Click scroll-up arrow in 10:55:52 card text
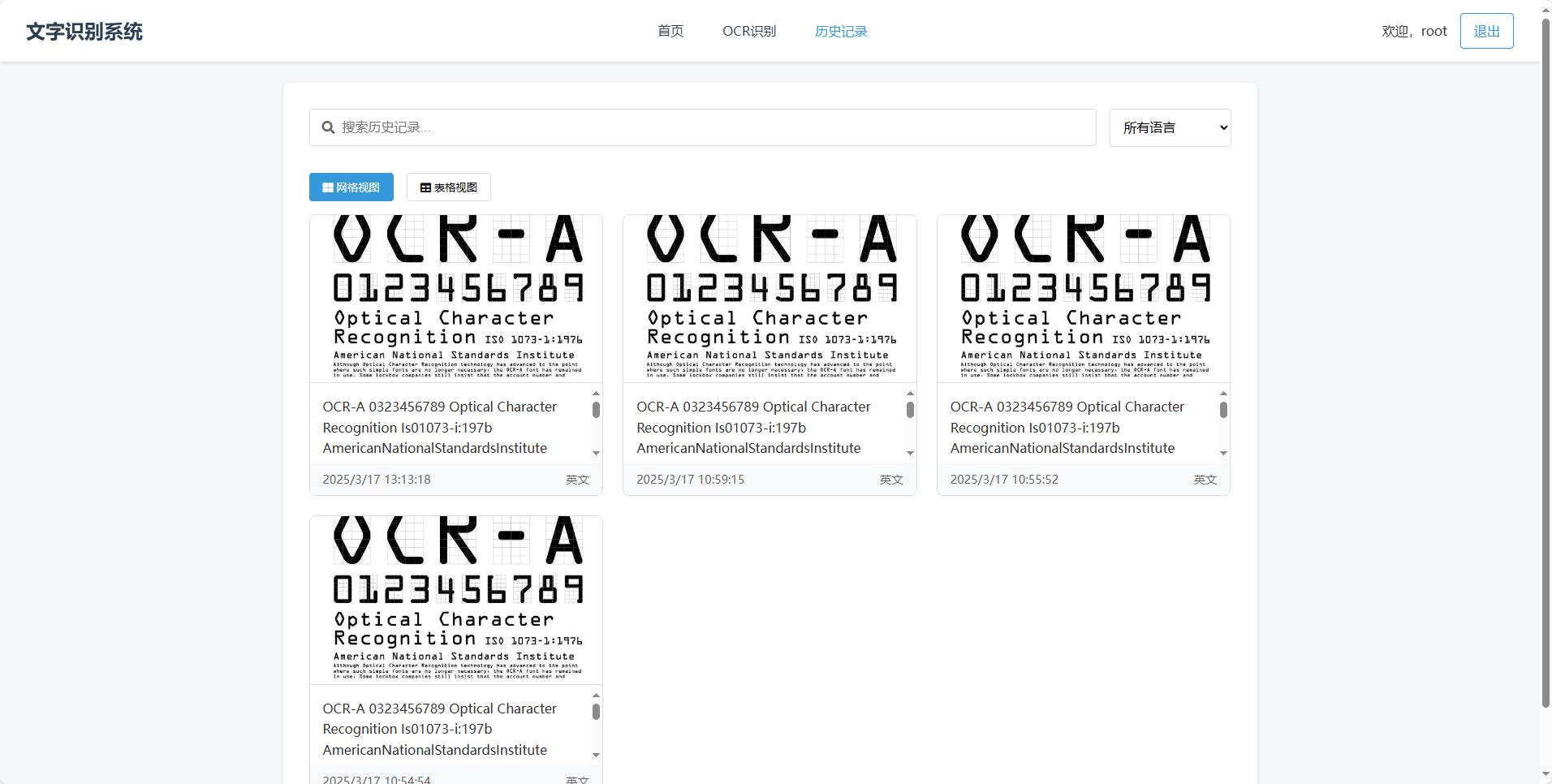This screenshot has height=784, width=1552. 1223,394
